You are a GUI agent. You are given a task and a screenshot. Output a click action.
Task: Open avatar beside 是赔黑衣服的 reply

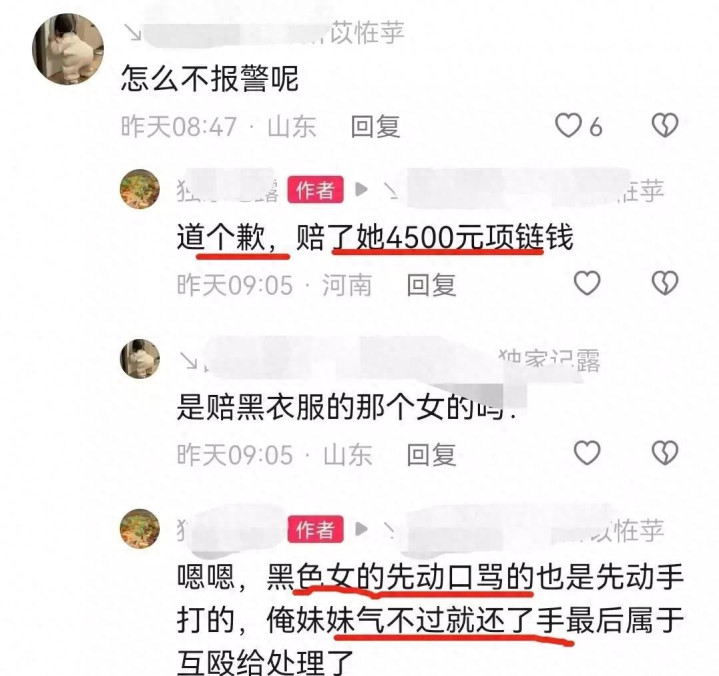140,359
